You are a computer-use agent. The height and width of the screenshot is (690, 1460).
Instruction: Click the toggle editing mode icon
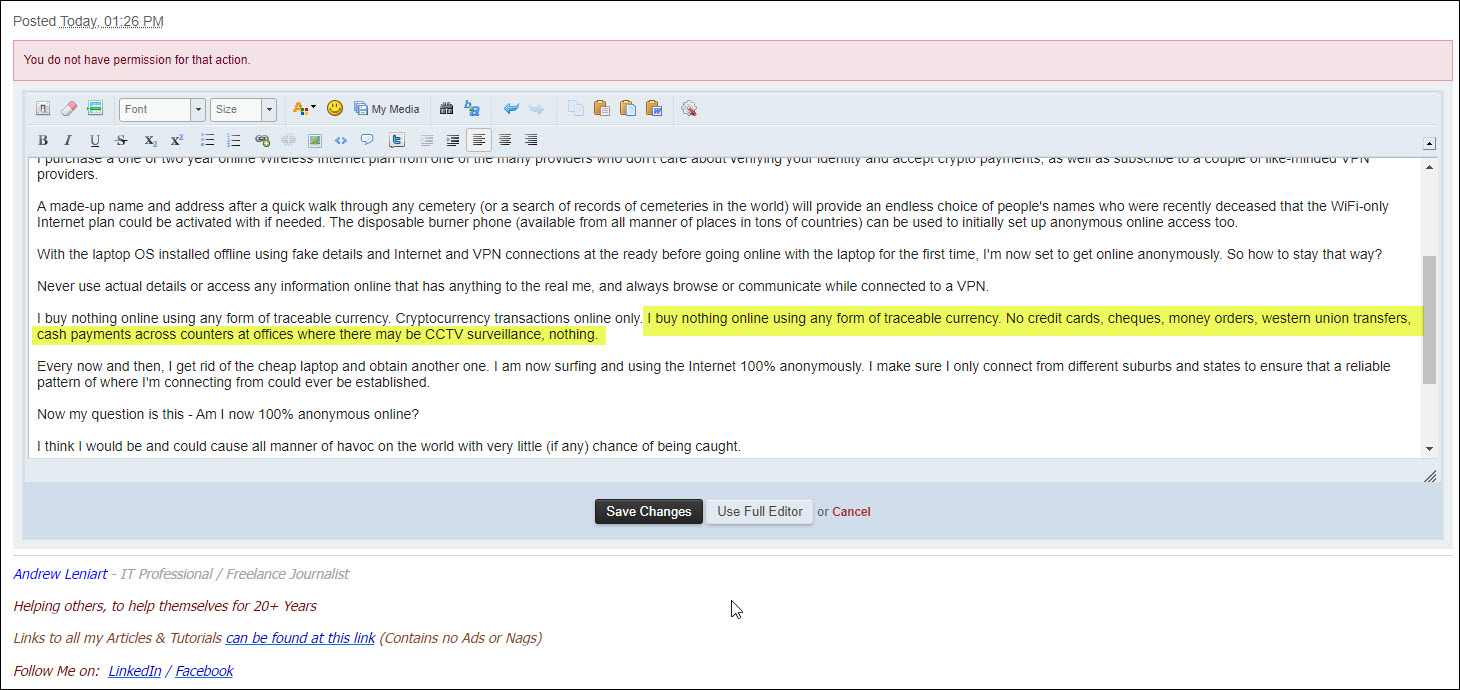(x=95, y=109)
